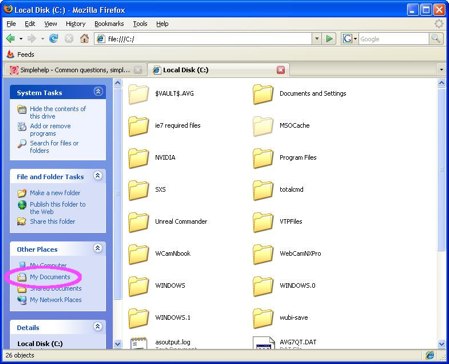449x364 pixels.
Task: Click Search for files or folders
Action: (54, 147)
